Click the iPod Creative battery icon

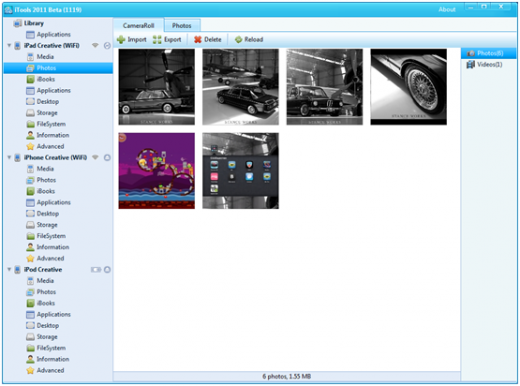click(96, 269)
